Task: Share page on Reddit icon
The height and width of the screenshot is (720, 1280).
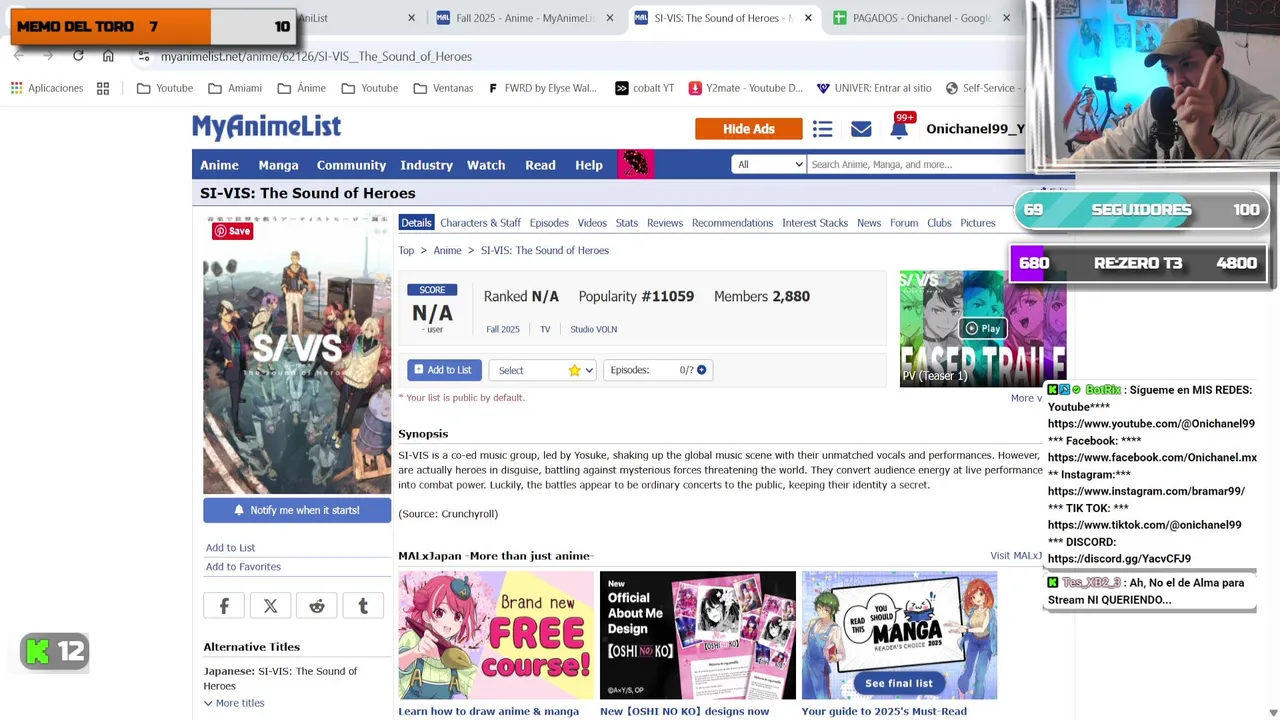Action: [x=317, y=606]
